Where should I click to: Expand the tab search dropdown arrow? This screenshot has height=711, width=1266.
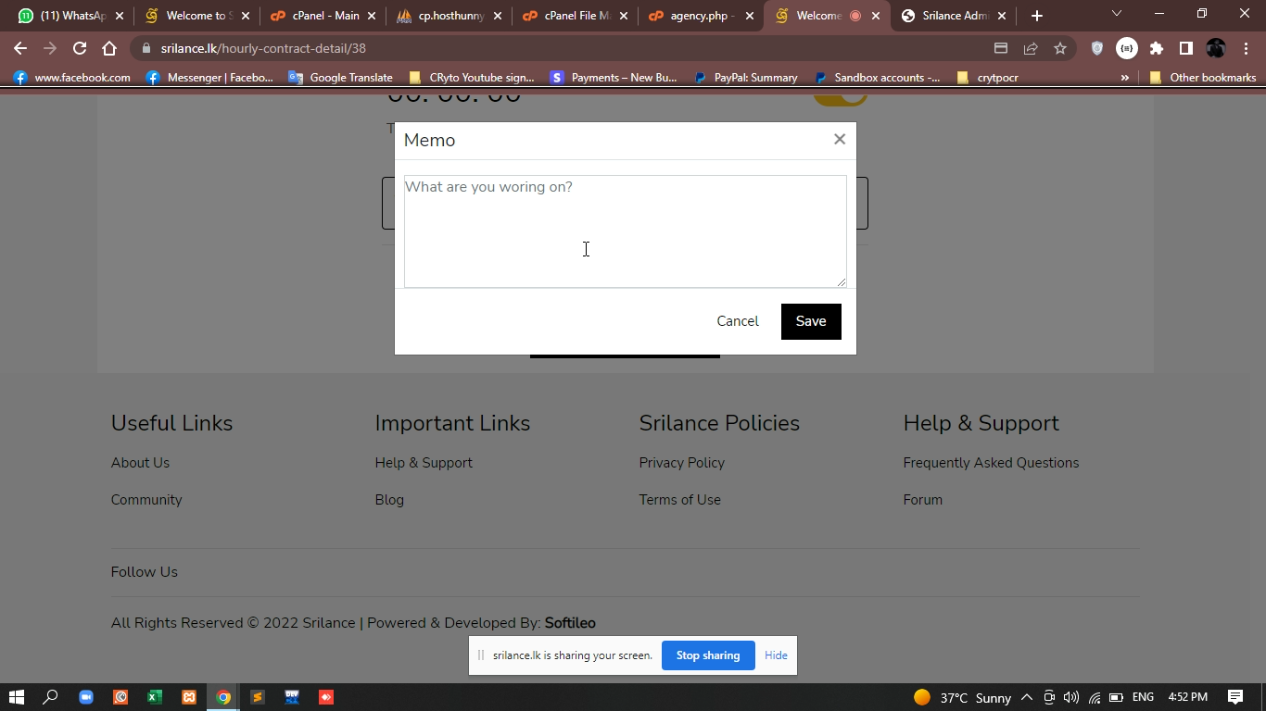click(x=1117, y=15)
